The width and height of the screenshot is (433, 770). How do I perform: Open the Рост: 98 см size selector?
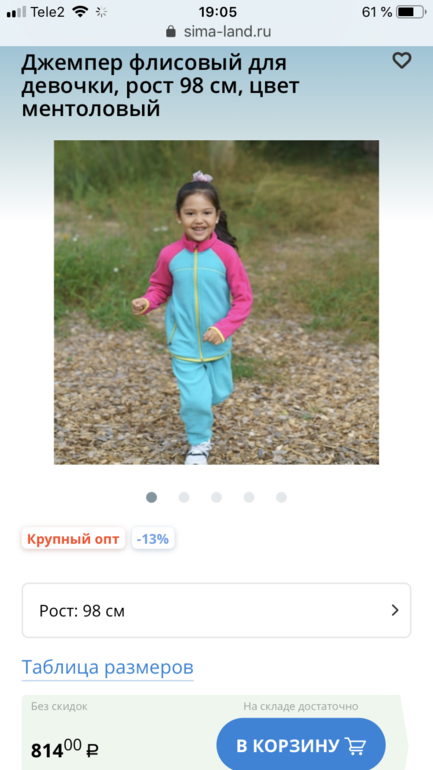click(x=216, y=610)
